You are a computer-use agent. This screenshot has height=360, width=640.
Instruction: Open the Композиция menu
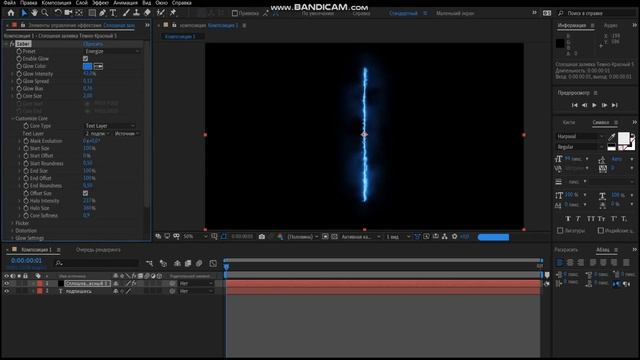[56, 3]
